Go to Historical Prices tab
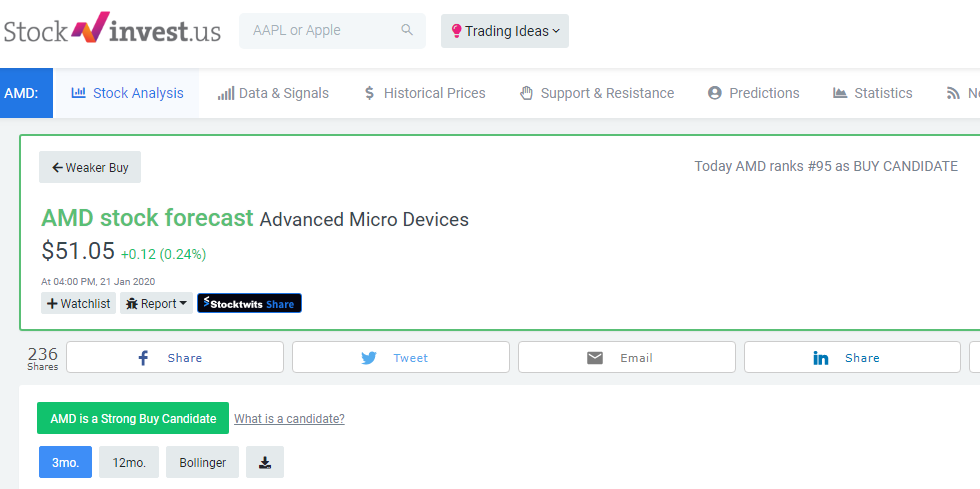This screenshot has height=489, width=980. coord(424,93)
